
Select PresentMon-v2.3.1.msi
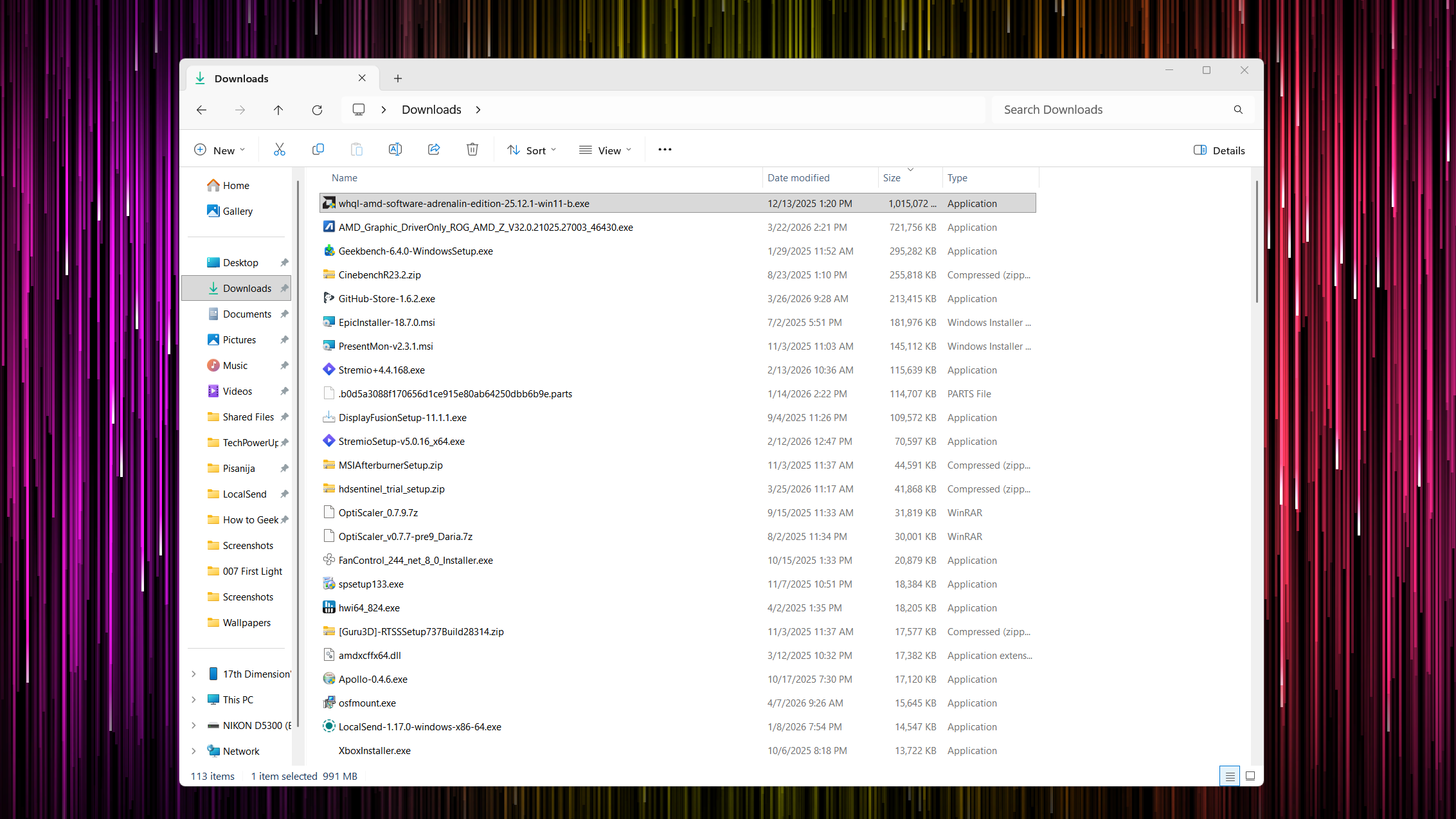click(678, 346)
